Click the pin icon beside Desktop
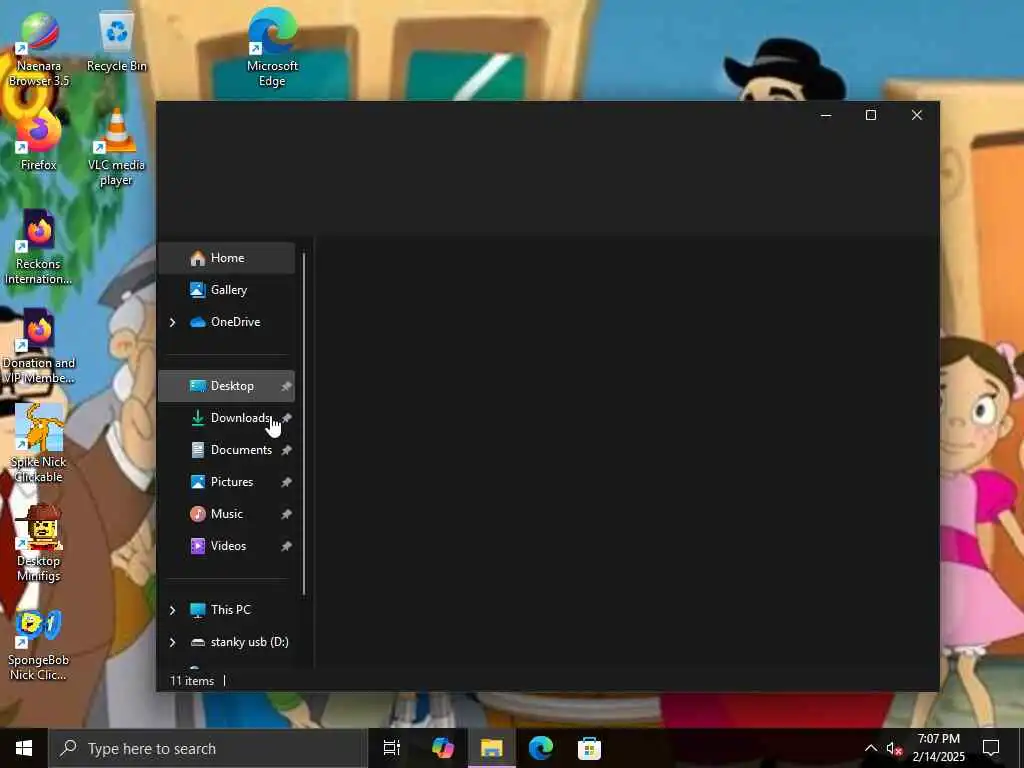Image resolution: width=1024 pixels, height=768 pixels. tap(286, 386)
